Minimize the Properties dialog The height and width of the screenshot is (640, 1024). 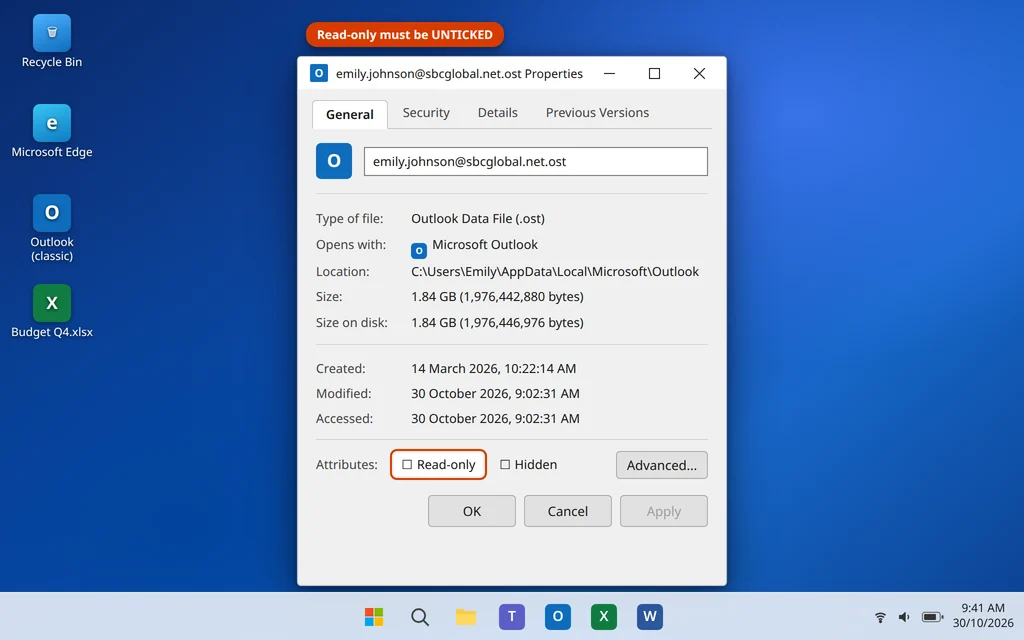coord(609,73)
